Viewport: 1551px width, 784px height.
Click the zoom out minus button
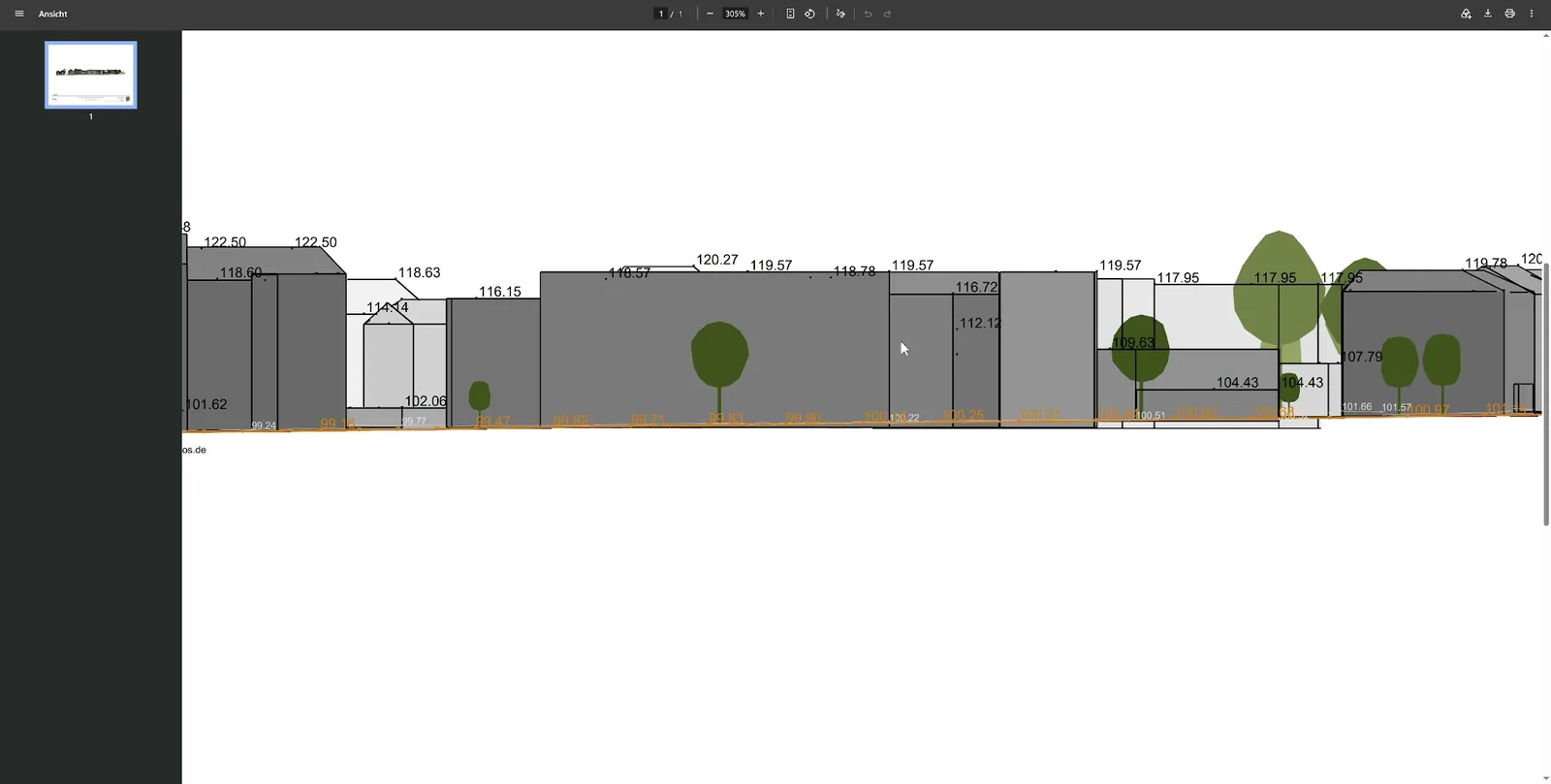coord(710,14)
